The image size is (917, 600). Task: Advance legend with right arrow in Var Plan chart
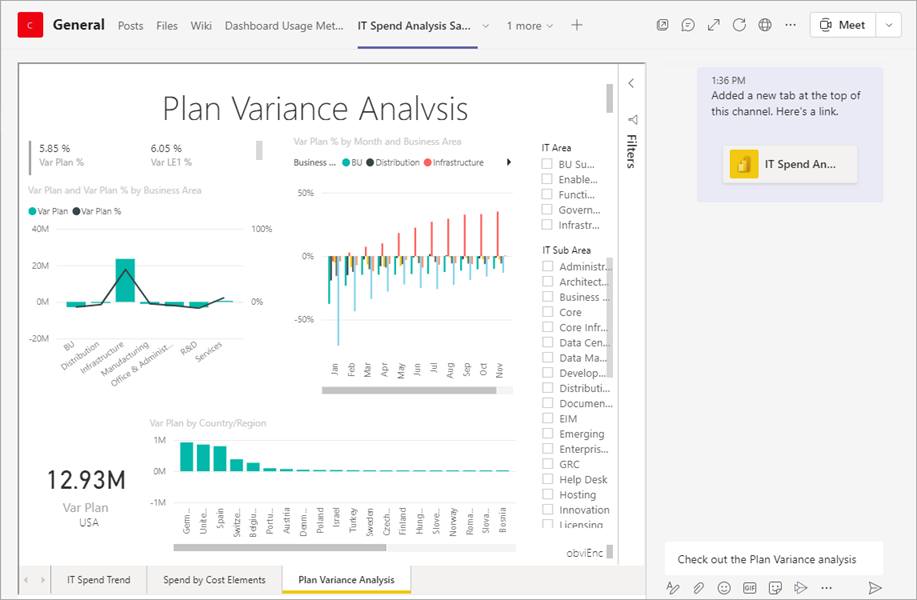point(509,162)
